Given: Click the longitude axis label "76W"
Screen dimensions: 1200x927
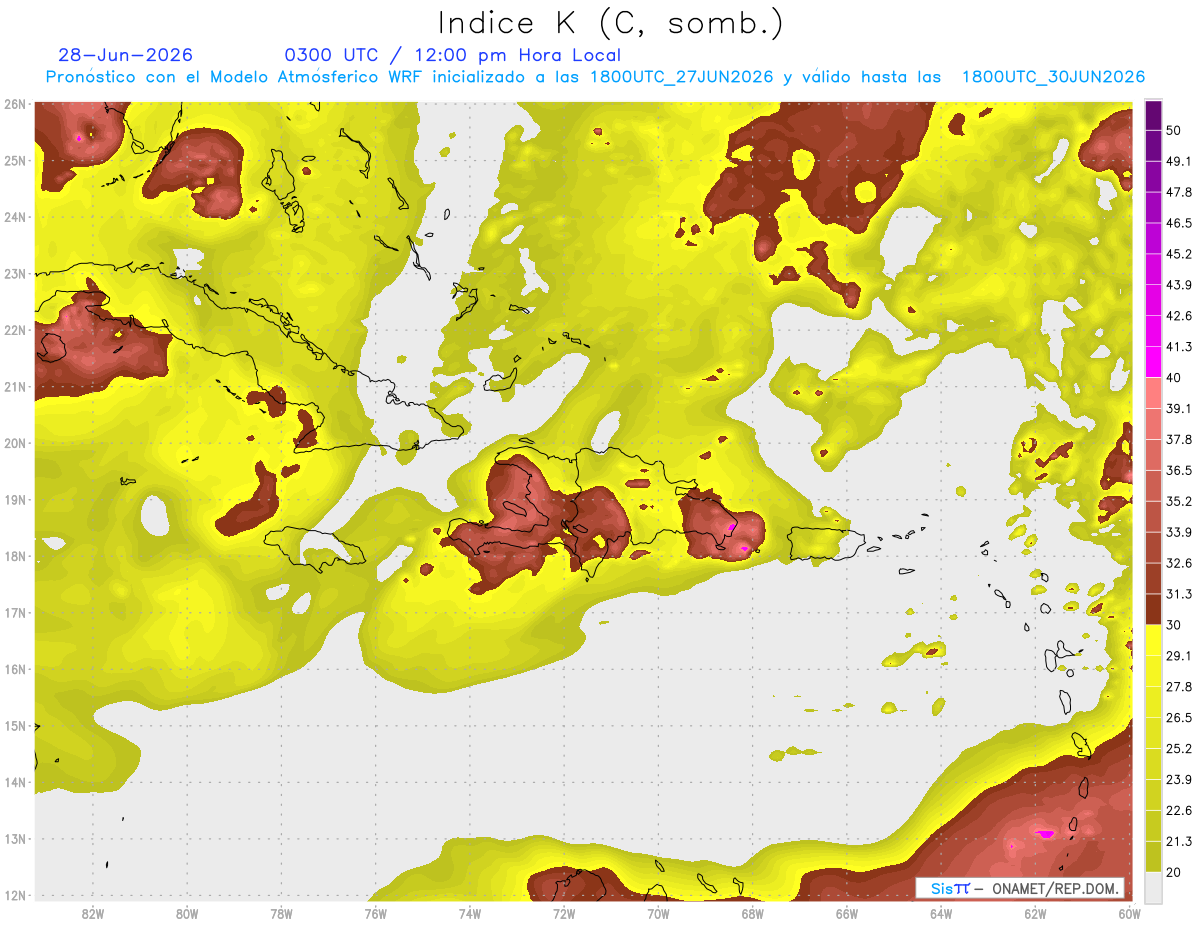Looking at the screenshot, I should click(x=375, y=913).
